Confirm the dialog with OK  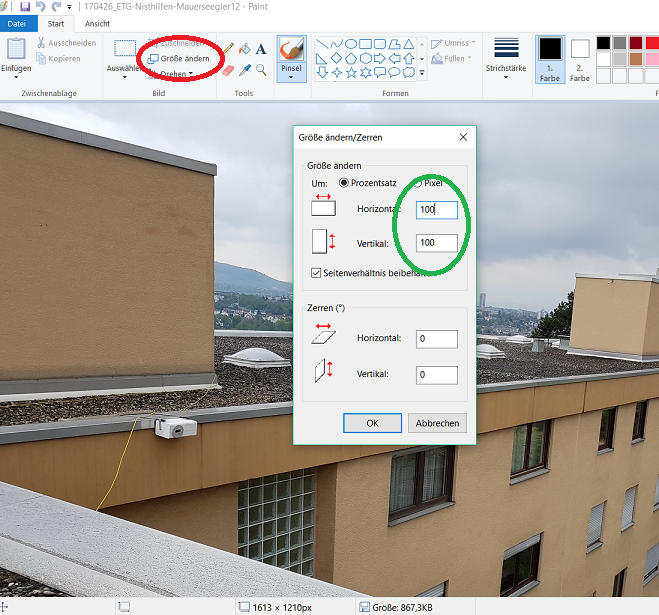(x=372, y=423)
